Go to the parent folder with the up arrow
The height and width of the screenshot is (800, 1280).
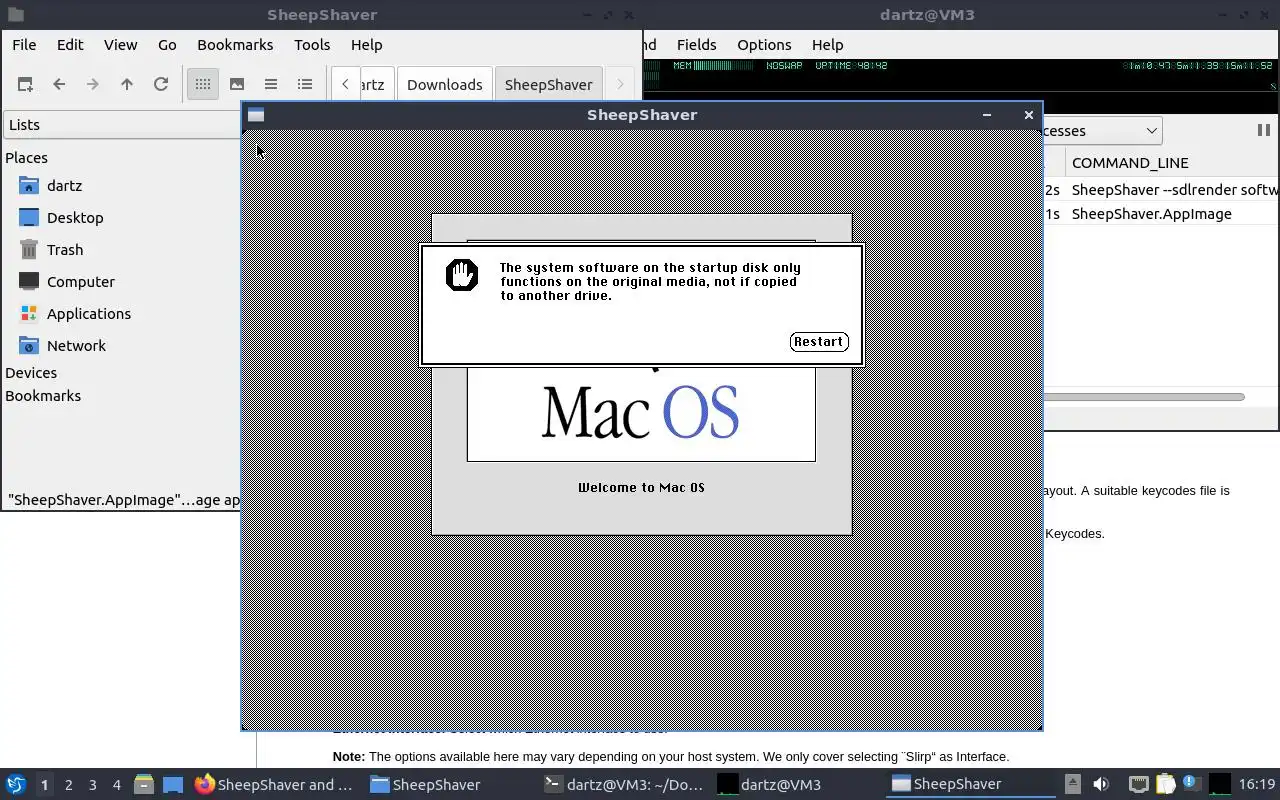click(127, 84)
